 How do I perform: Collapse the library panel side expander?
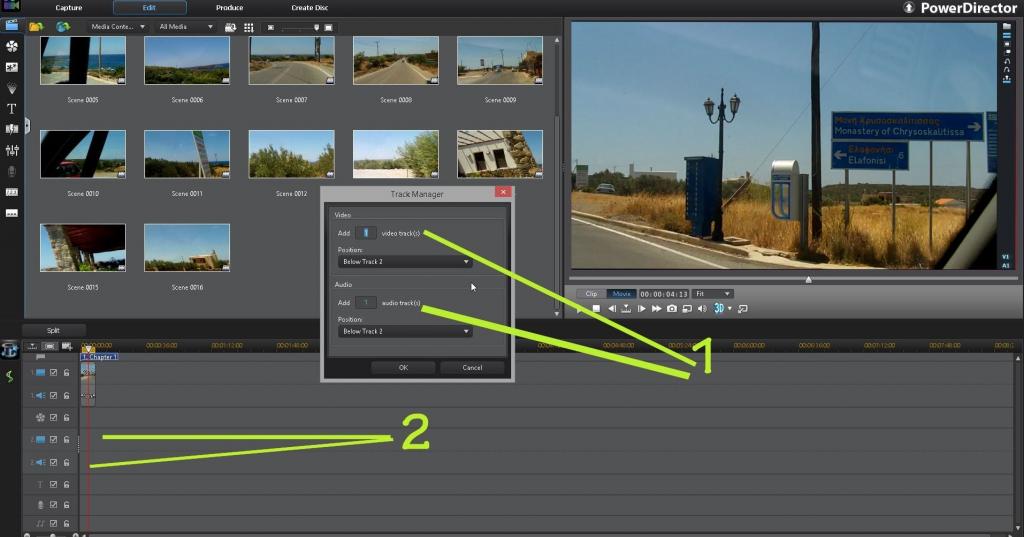(27, 125)
